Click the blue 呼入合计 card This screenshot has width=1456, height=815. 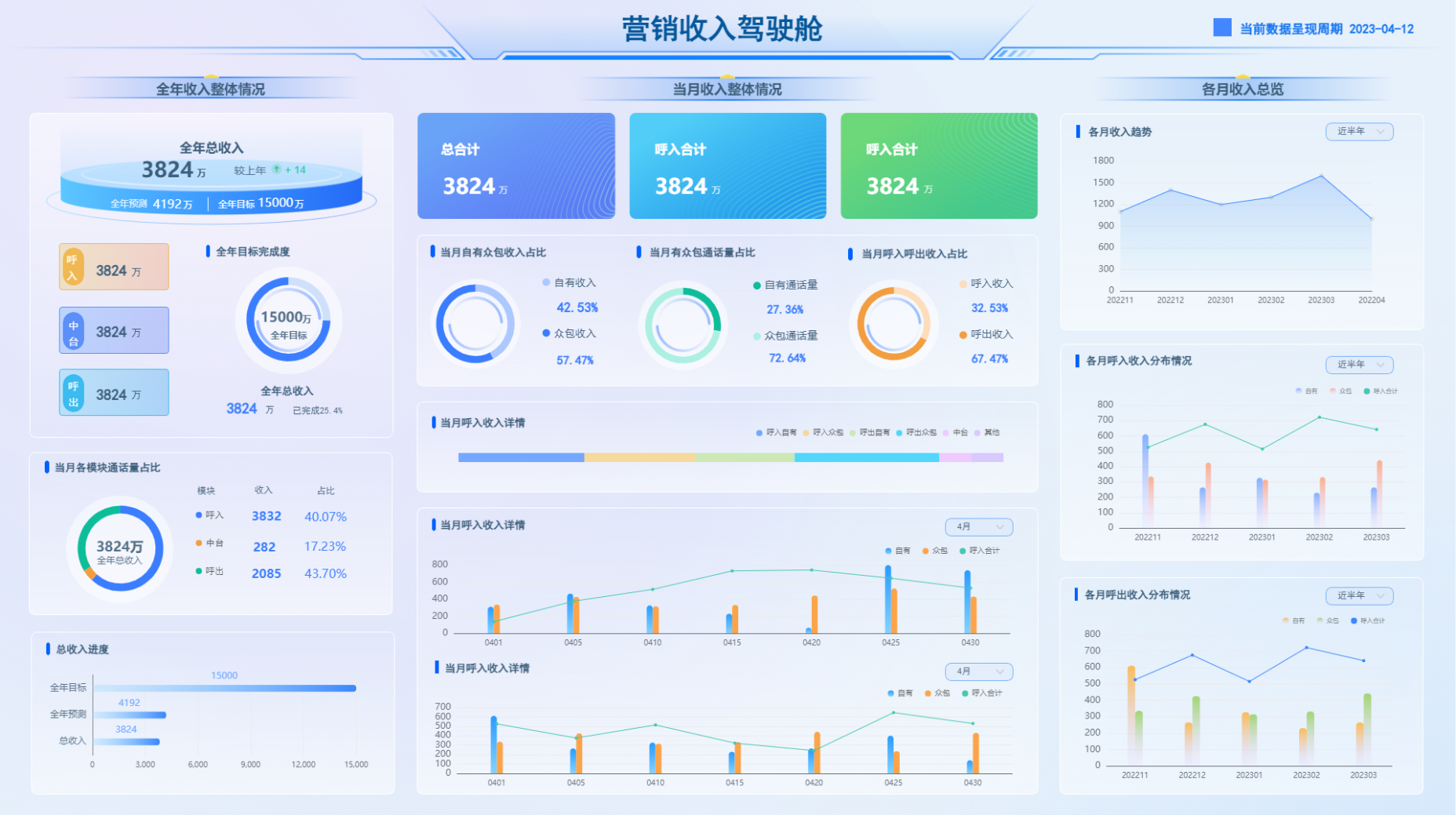pos(728,166)
